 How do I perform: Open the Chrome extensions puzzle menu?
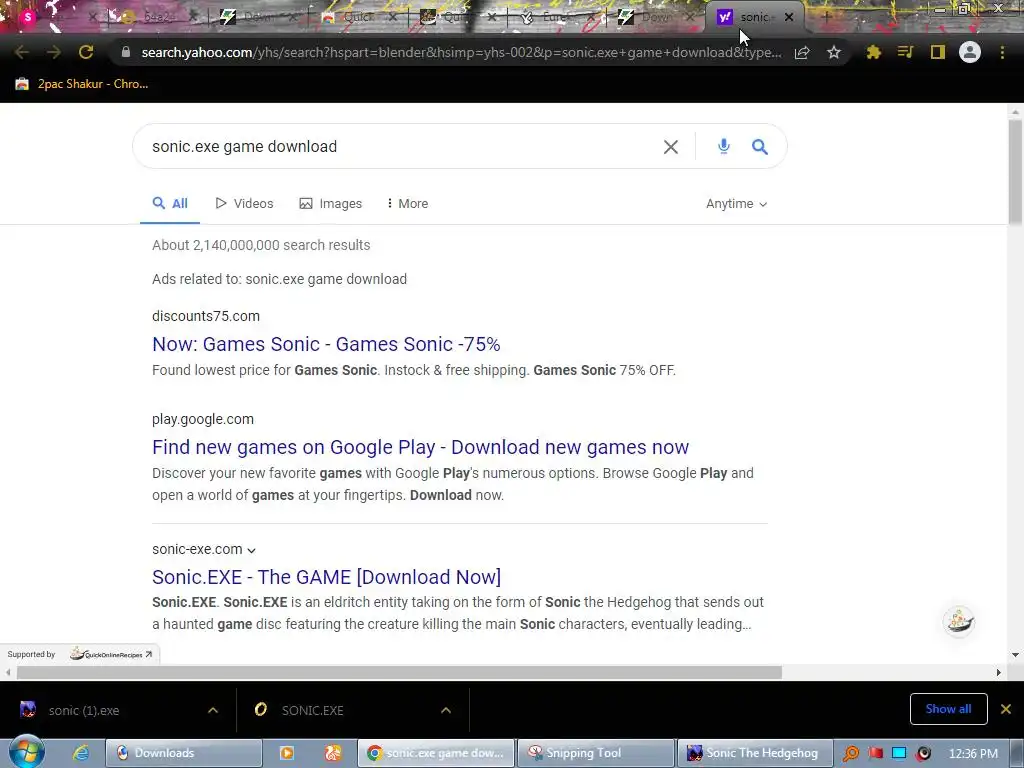pyautogui.click(x=874, y=52)
